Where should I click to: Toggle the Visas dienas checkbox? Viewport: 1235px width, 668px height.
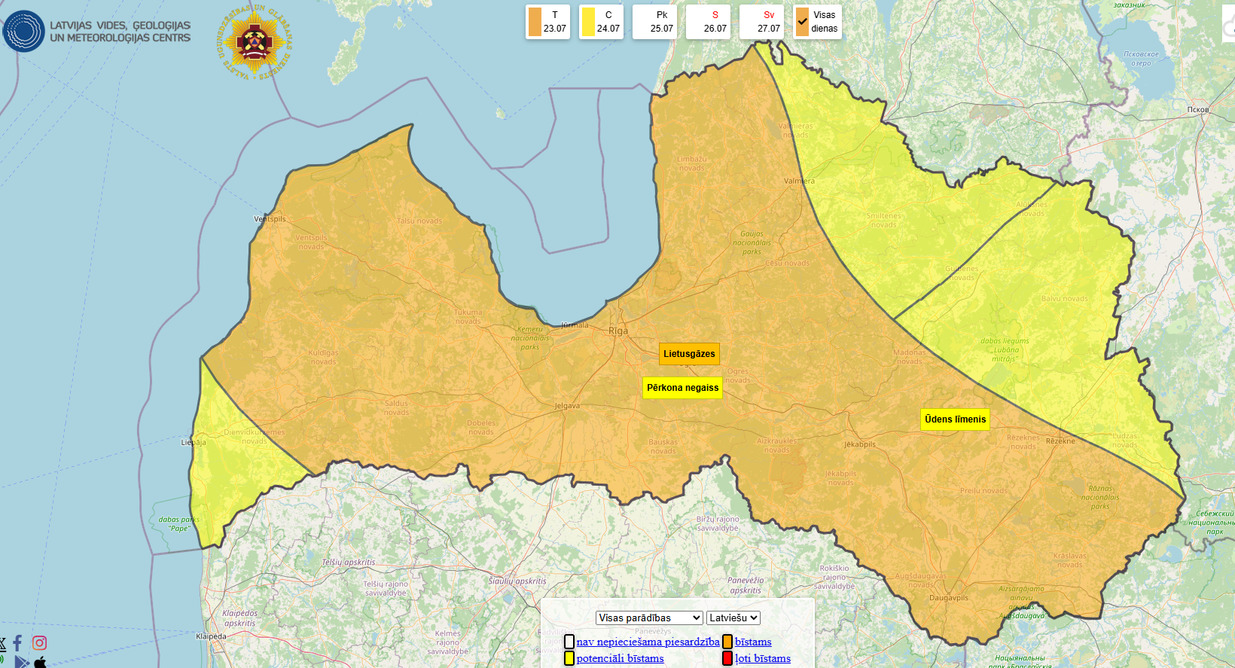click(x=803, y=22)
